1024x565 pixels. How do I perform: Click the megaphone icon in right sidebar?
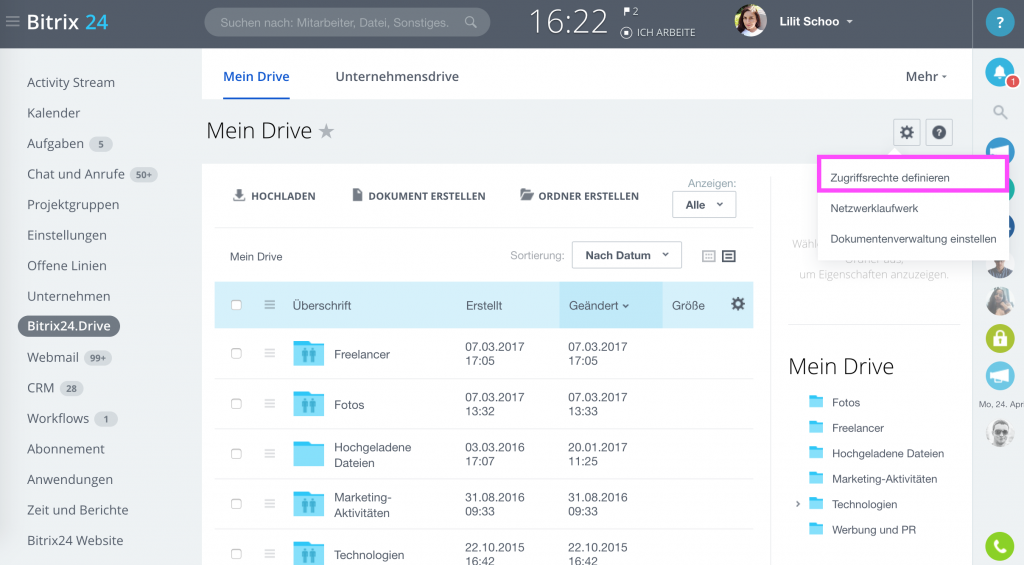[x=999, y=376]
